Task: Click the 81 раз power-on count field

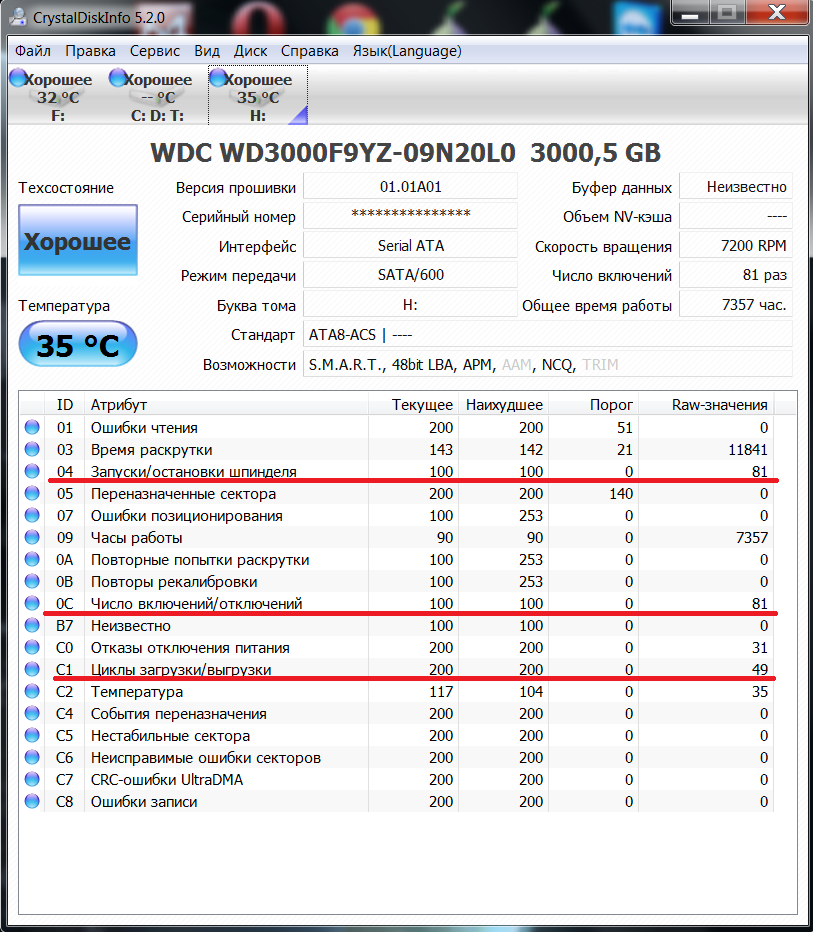Action: (736, 275)
